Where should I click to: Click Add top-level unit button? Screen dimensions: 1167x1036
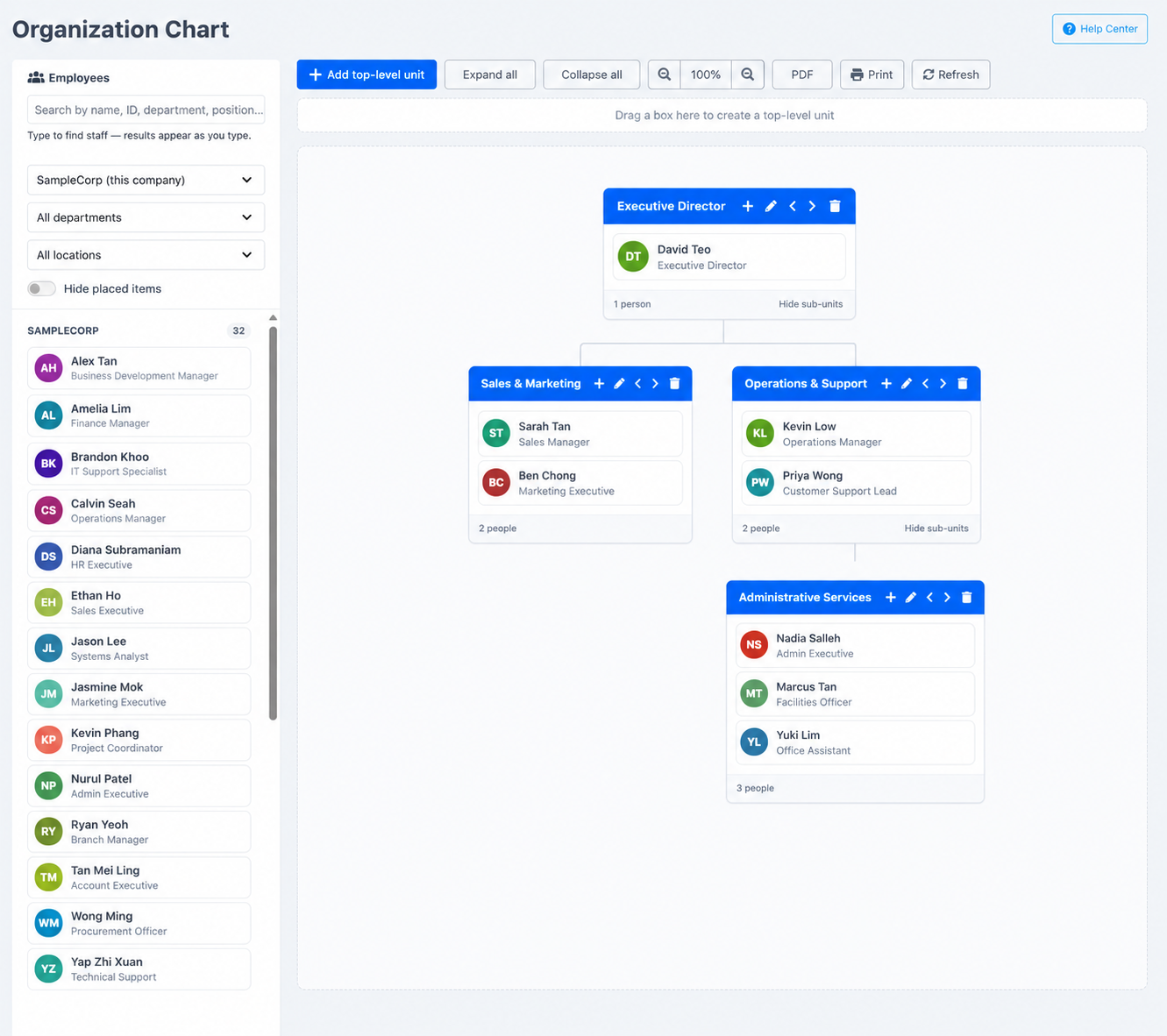(x=366, y=75)
